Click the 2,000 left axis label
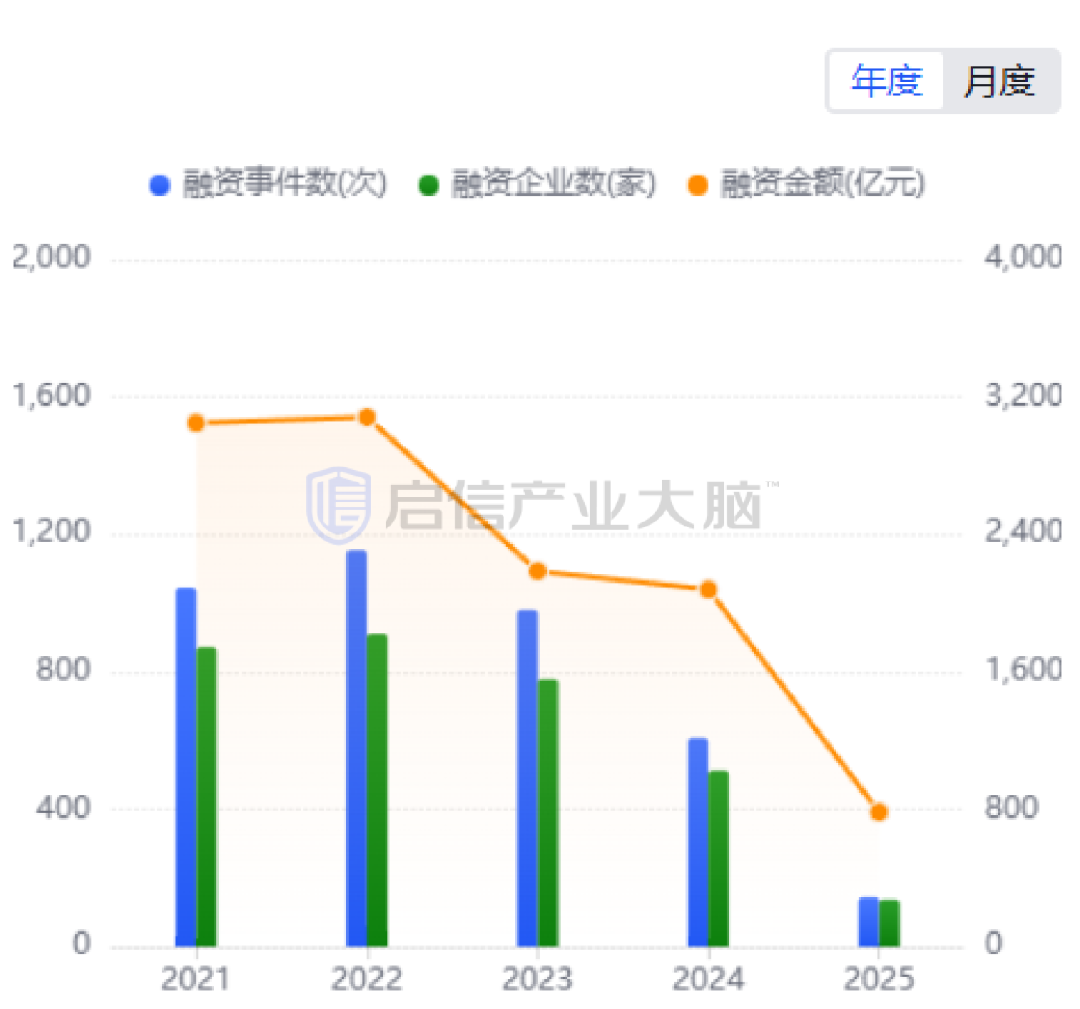Image resolution: width=1080 pixels, height=1009 pixels. pos(52,257)
